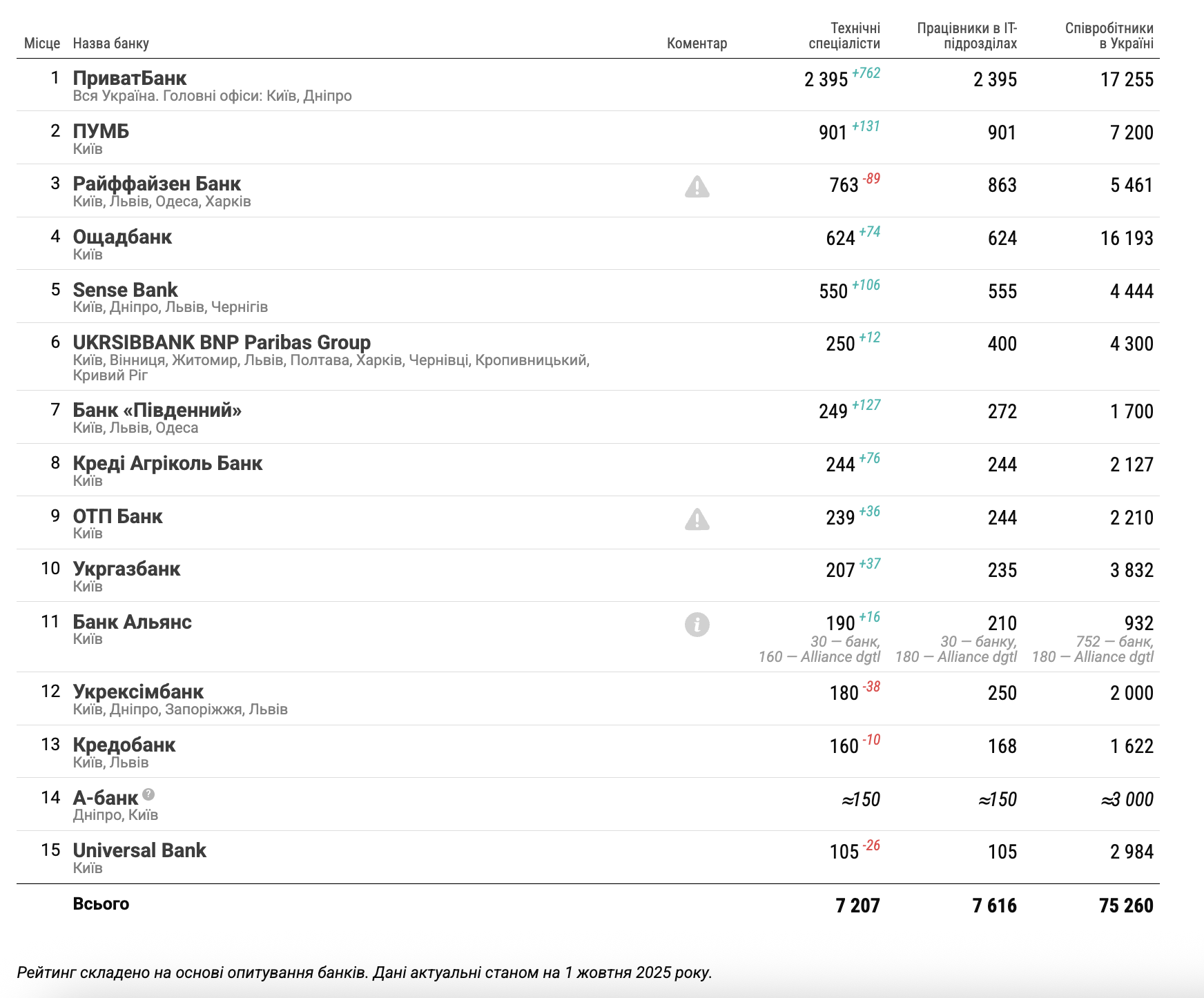Click the Universal Bank name
This screenshot has width=1204, height=998.
tap(139, 850)
